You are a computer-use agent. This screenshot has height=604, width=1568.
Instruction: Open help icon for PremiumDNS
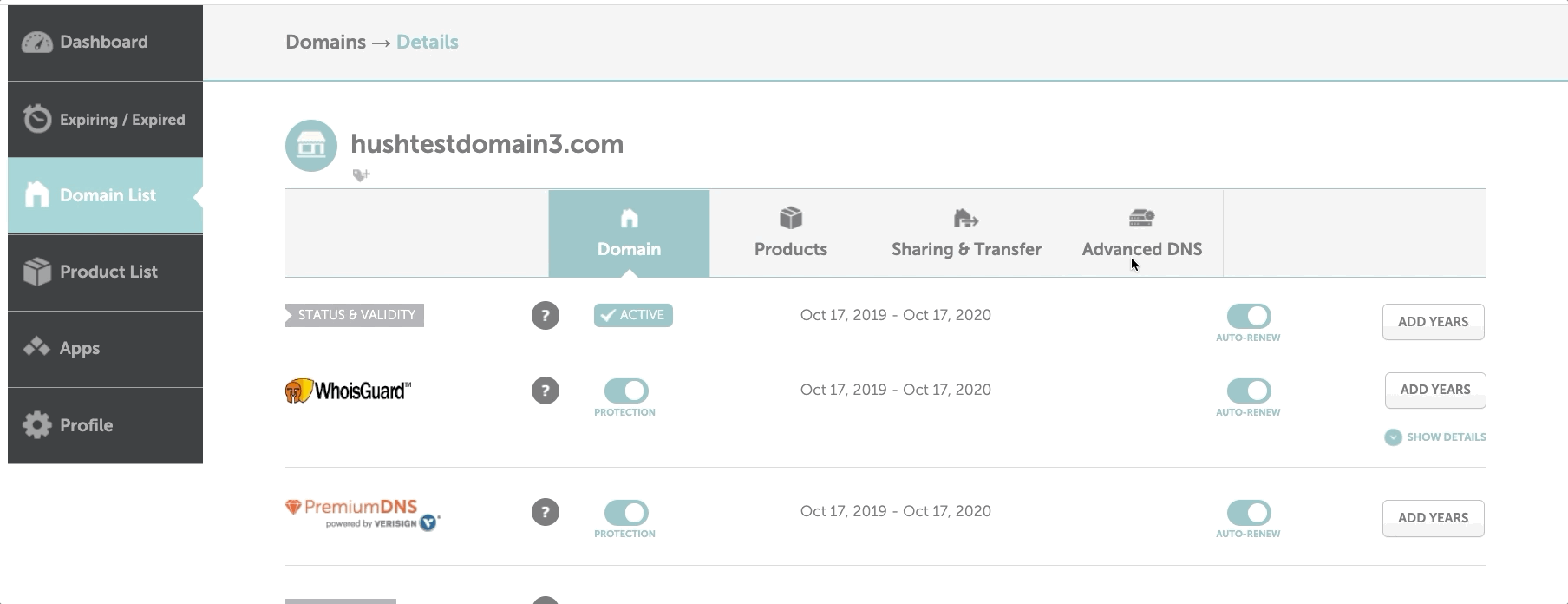[x=545, y=512]
